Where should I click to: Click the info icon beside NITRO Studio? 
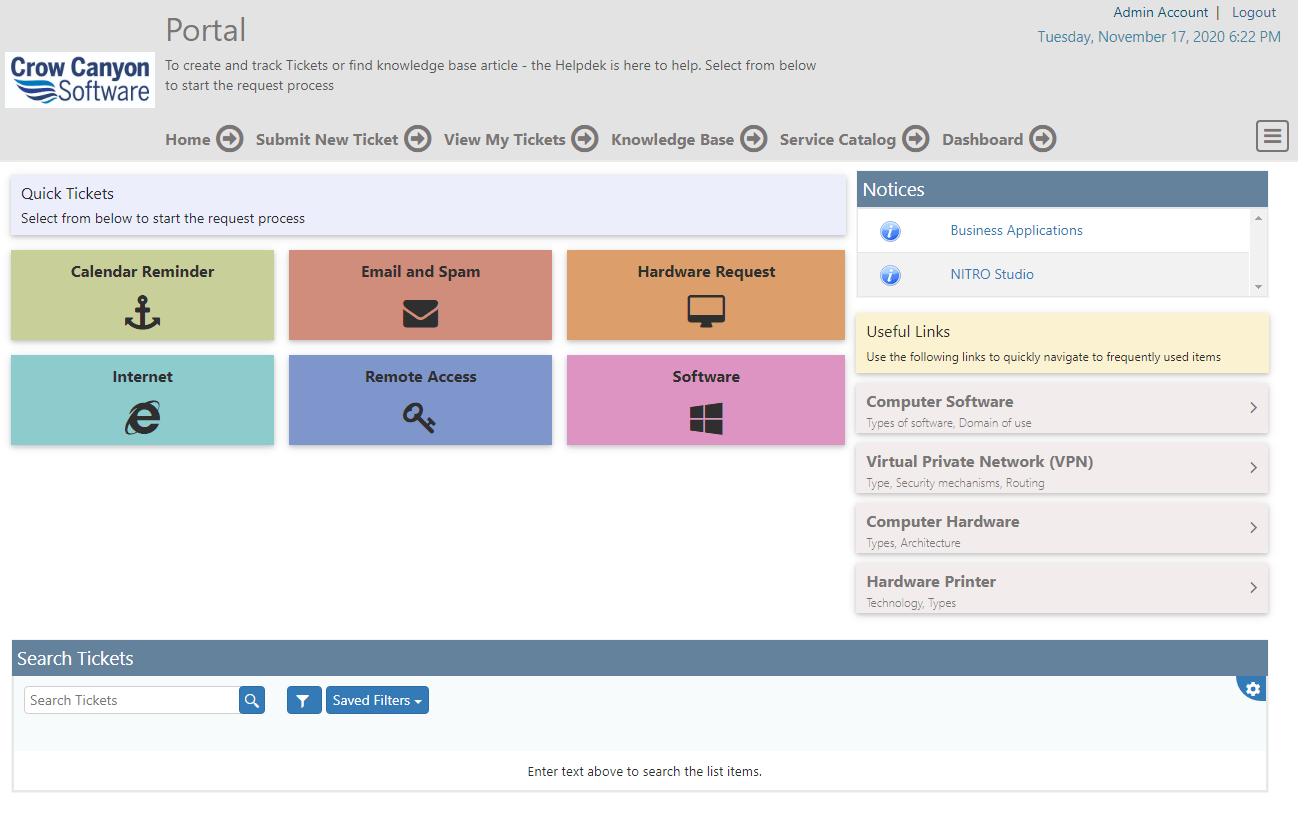coord(890,275)
